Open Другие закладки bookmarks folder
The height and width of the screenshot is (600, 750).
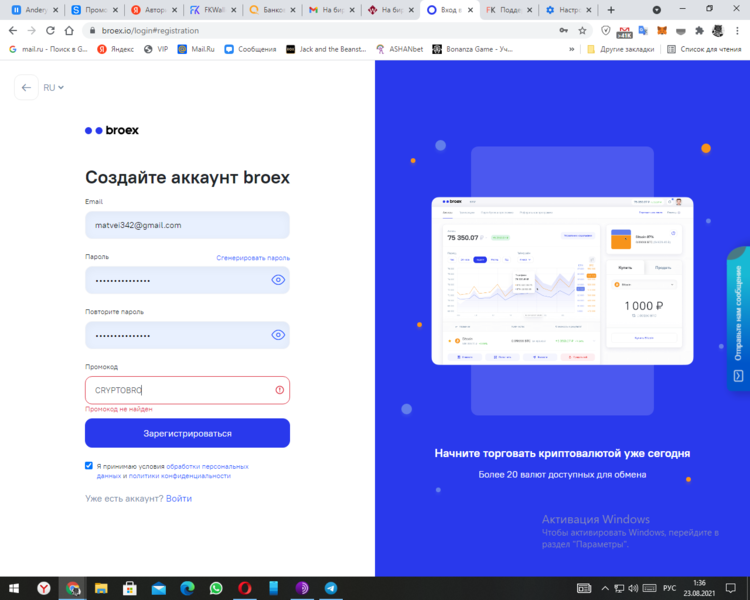pos(620,48)
